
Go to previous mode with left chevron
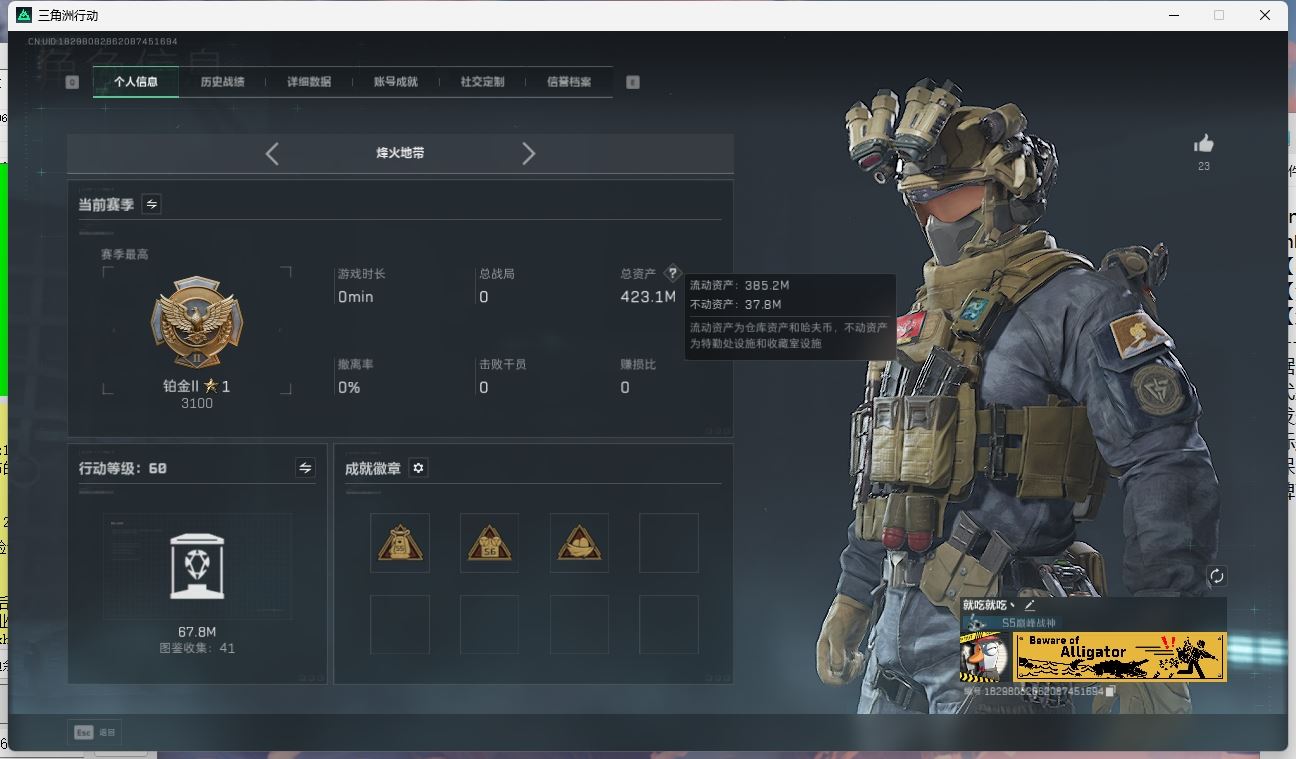click(272, 153)
